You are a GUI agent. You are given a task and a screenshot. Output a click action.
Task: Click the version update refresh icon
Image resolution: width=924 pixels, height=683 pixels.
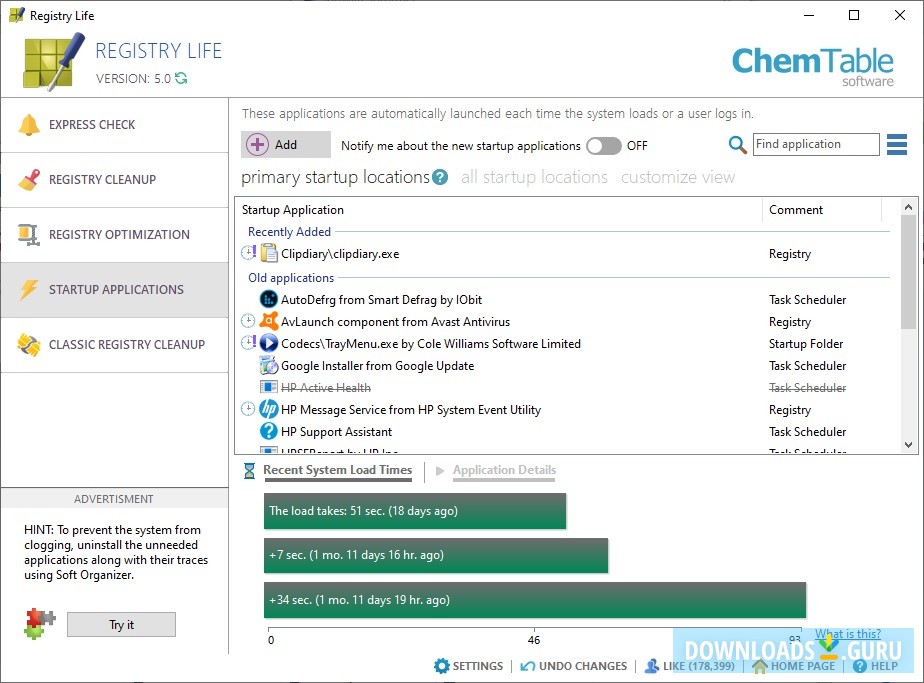pyautogui.click(x=181, y=78)
